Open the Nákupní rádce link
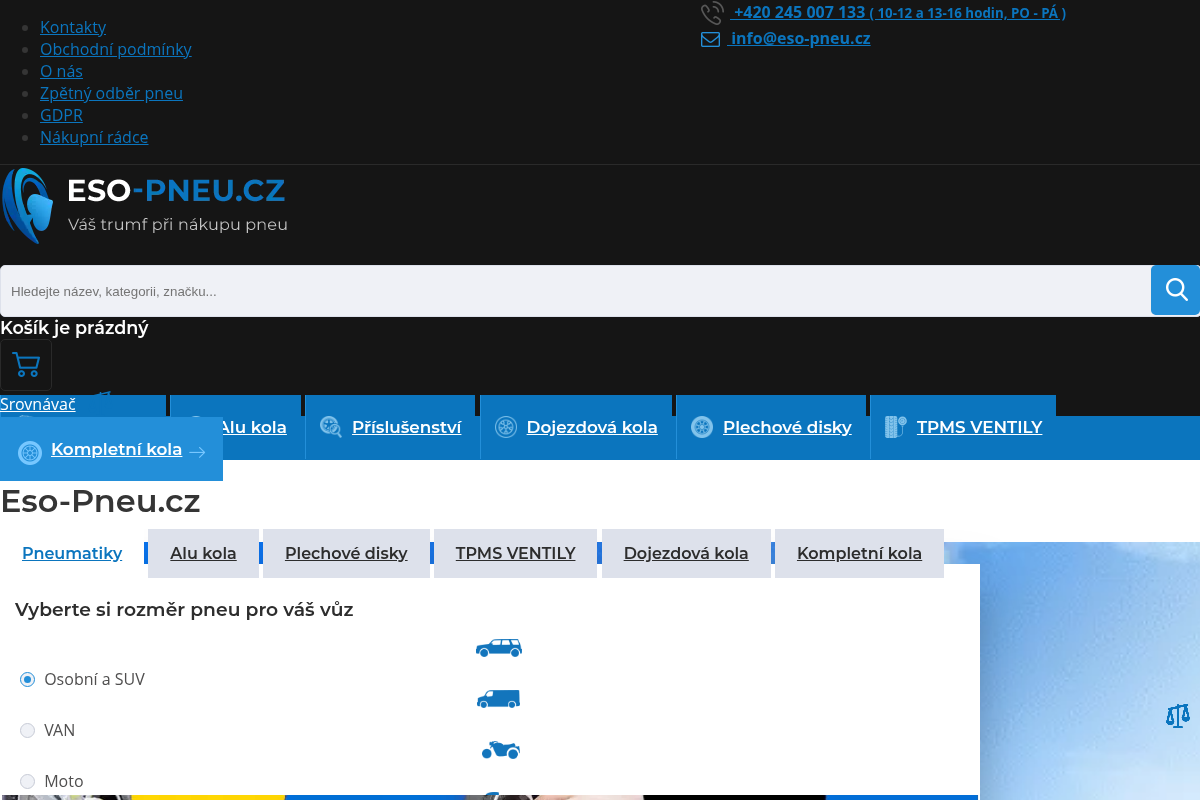The width and height of the screenshot is (1200, 800). [x=94, y=137]
